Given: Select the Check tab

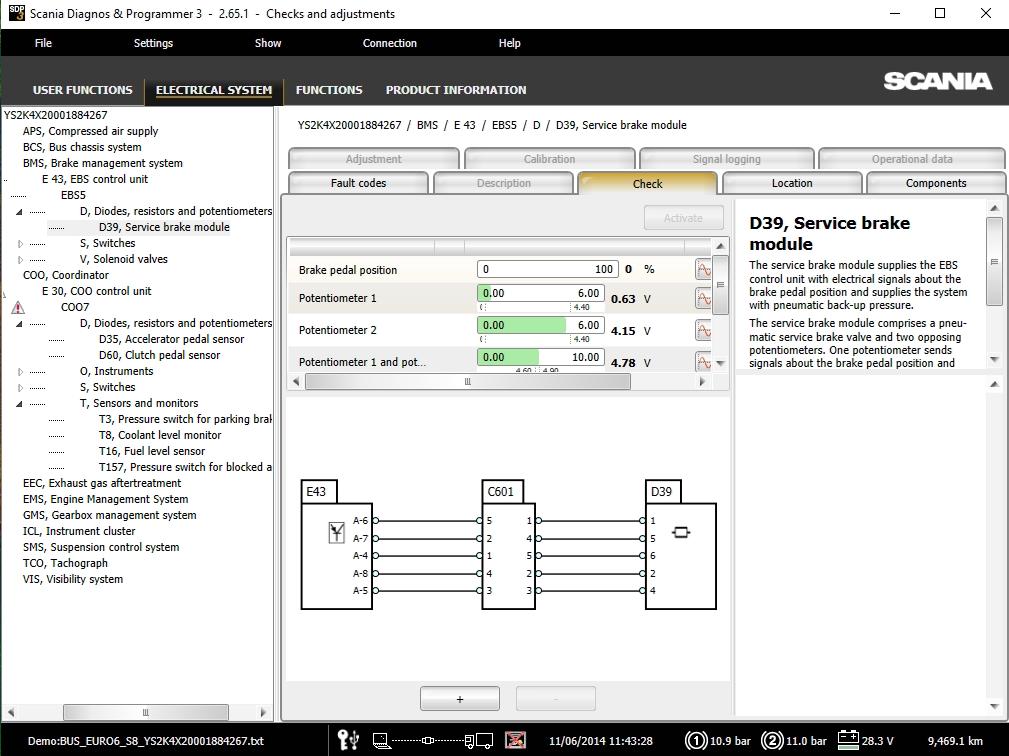Looking at the screenshot, I should tap(647, 183).
